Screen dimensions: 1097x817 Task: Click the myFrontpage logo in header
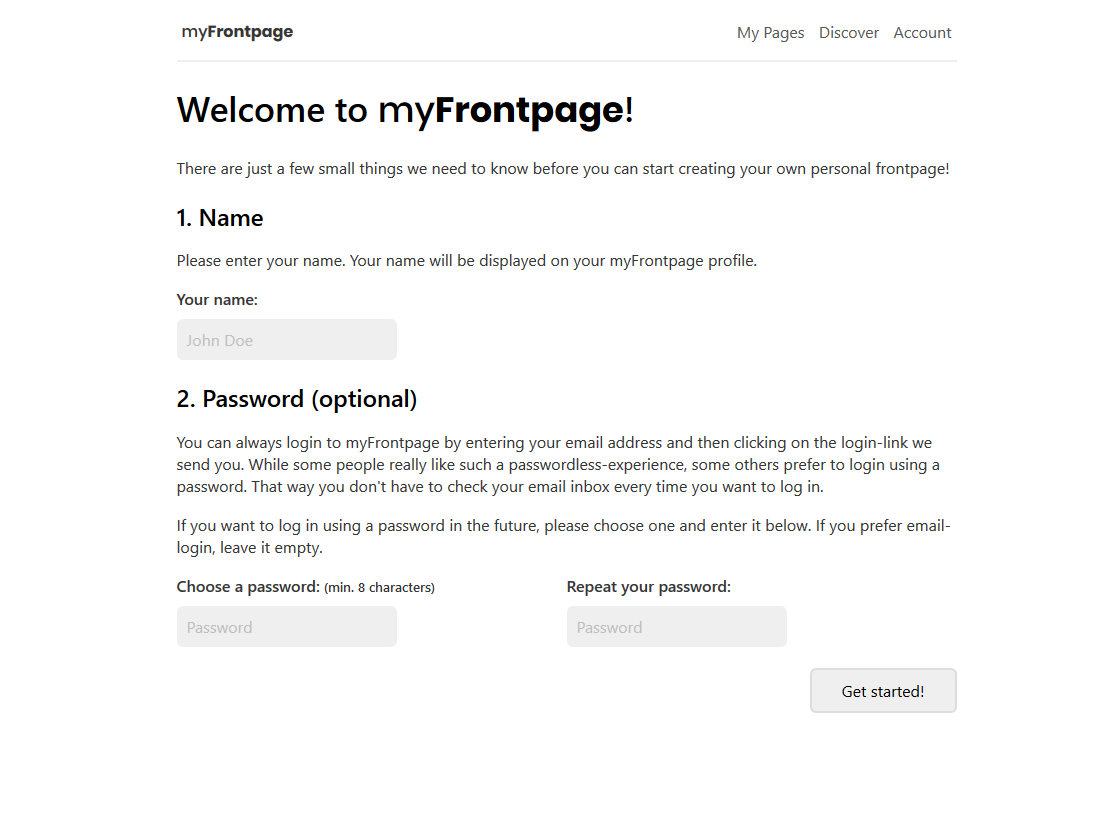point(237,32)
